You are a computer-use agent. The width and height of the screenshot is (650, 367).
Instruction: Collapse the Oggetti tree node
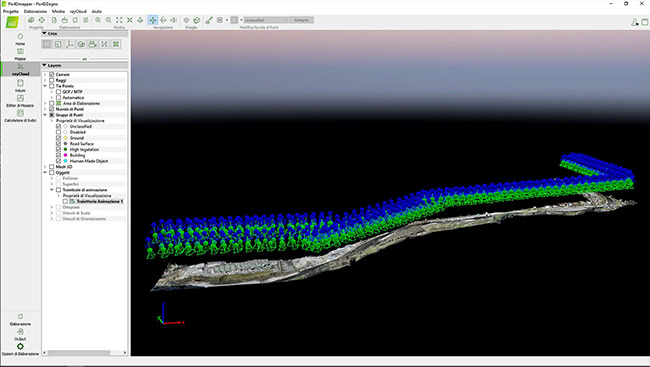tap(45, 173)
